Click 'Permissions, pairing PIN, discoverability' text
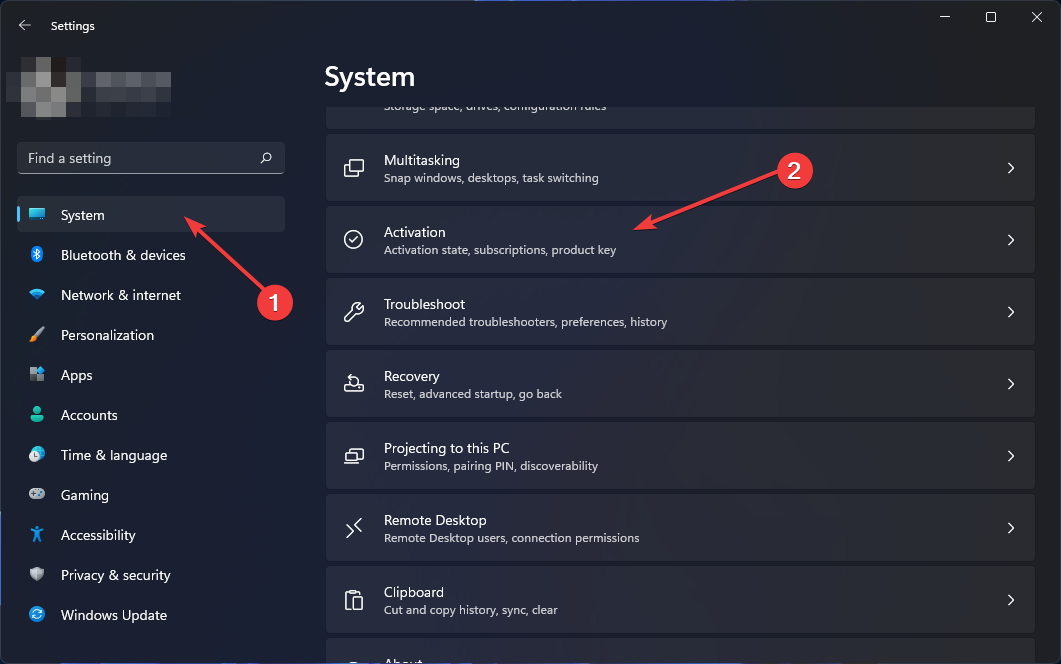Screen dimensions: 1061x664 491,466
